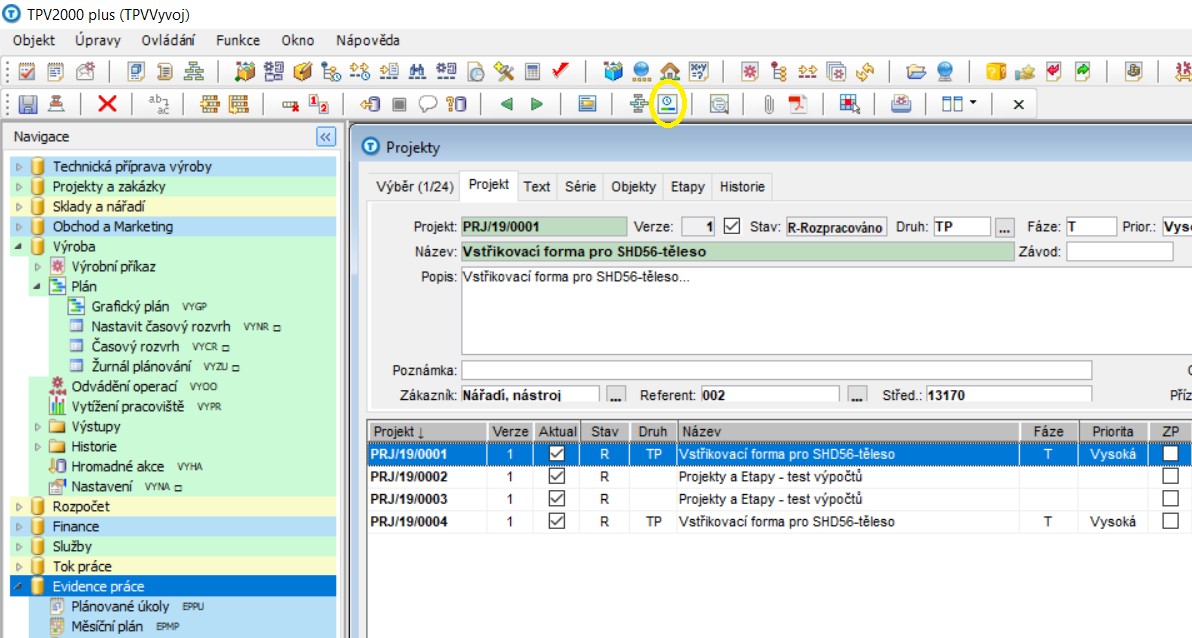The width and height of the screenshot is (1192, 638).
Task: Click the database question mark icon
Action: coord(457,104)
